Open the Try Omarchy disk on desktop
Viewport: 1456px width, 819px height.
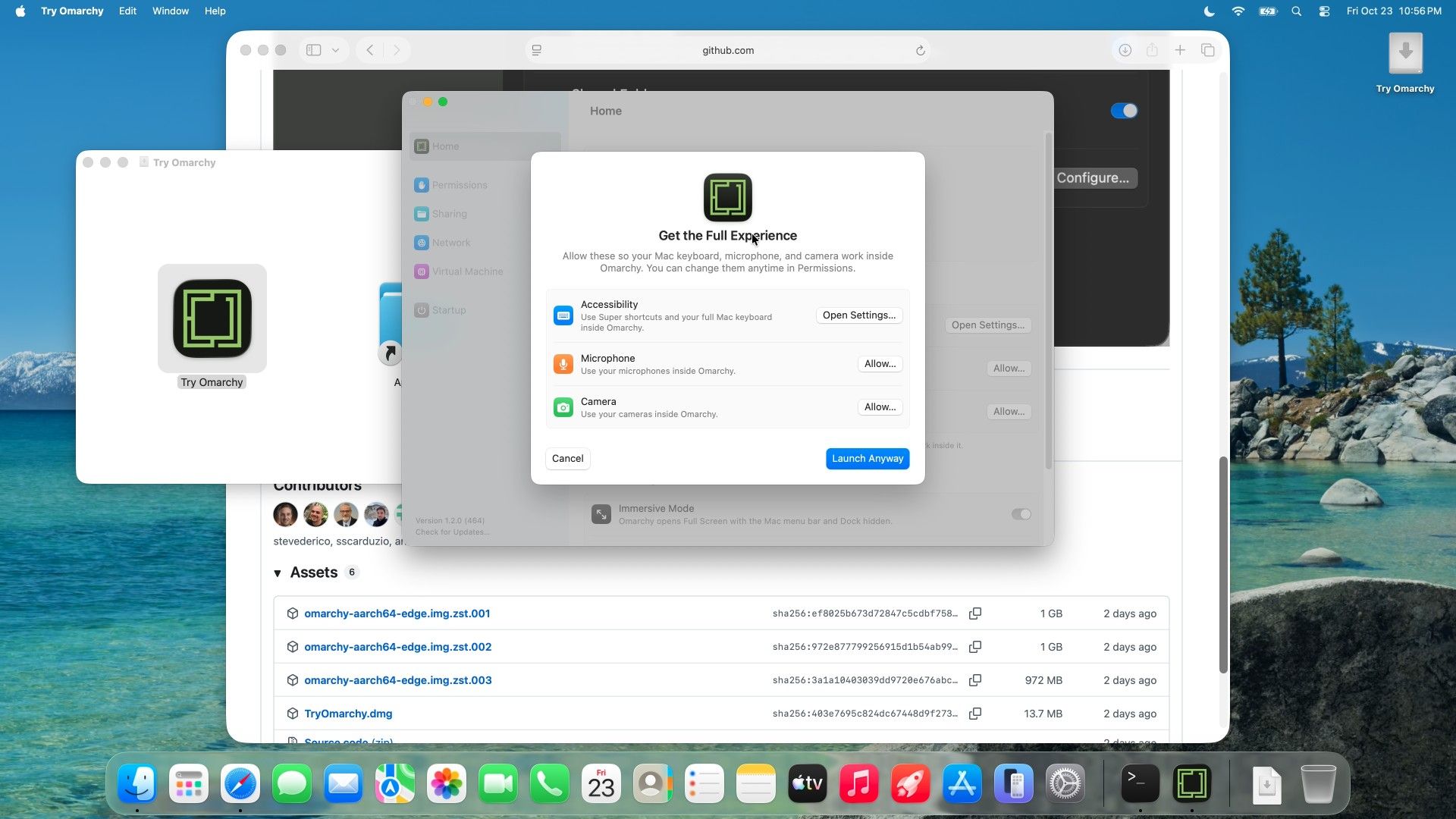pos(1405,53)
